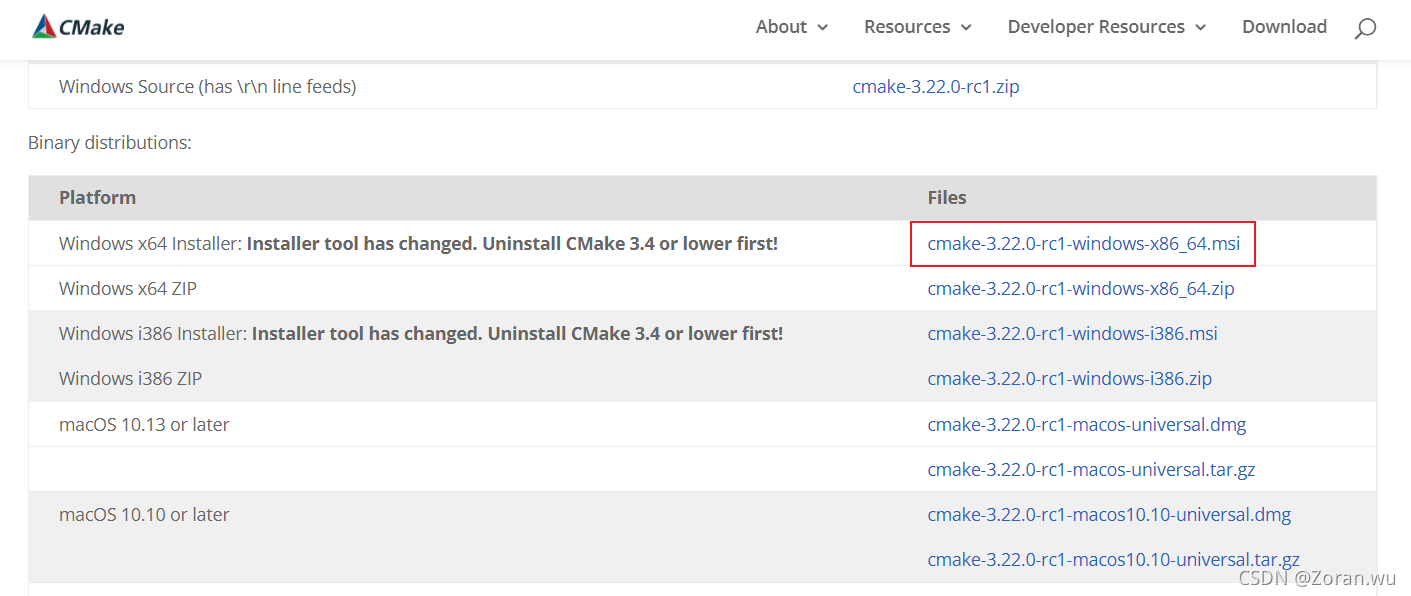Screen dimensions: 1411x596
Task: Open the Developer Resources menu
Action: pyautogui.click(x=1096, y=27)
